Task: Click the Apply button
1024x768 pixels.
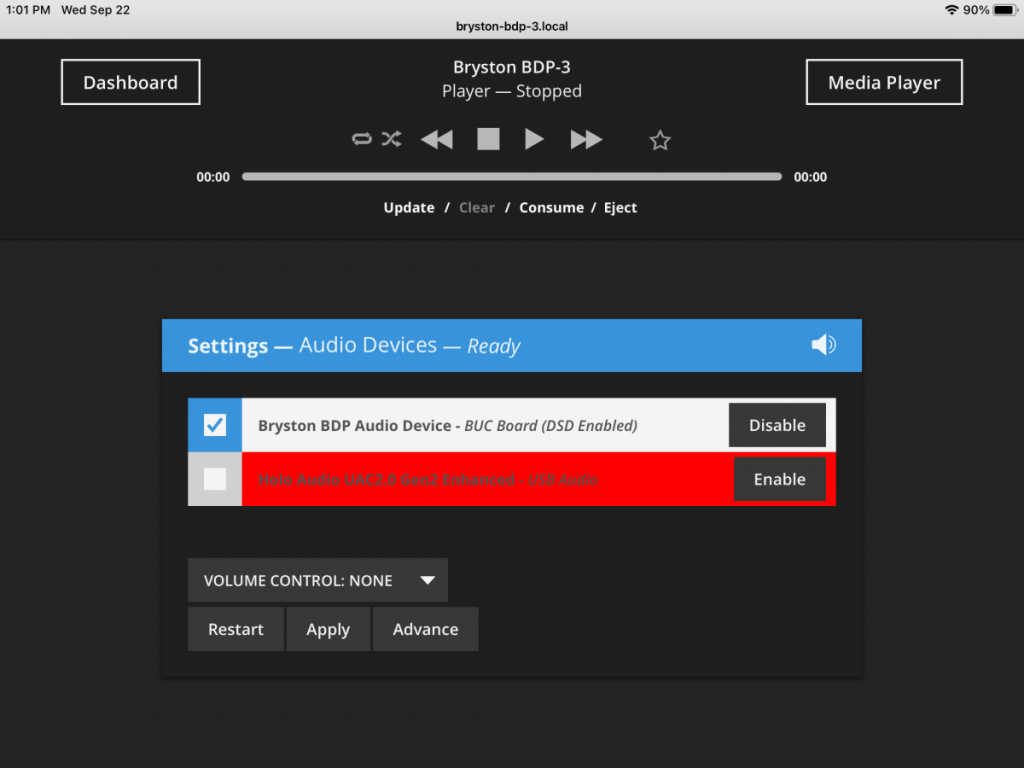Action: click(x=328, y=629)
